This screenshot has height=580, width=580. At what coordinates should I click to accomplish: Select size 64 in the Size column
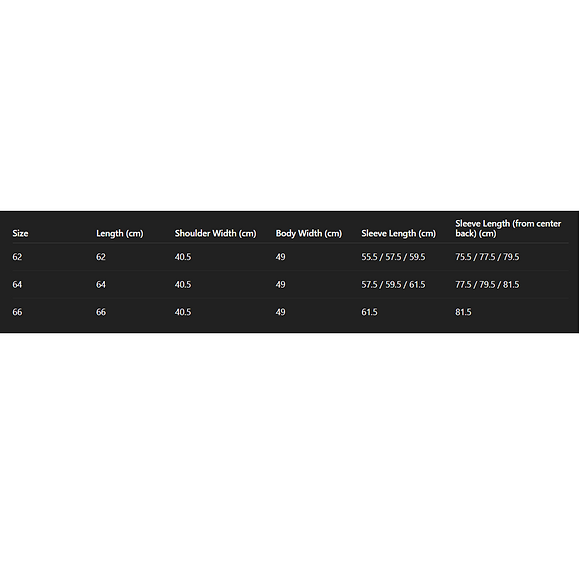pyautogui.click(x=17, y=284)
